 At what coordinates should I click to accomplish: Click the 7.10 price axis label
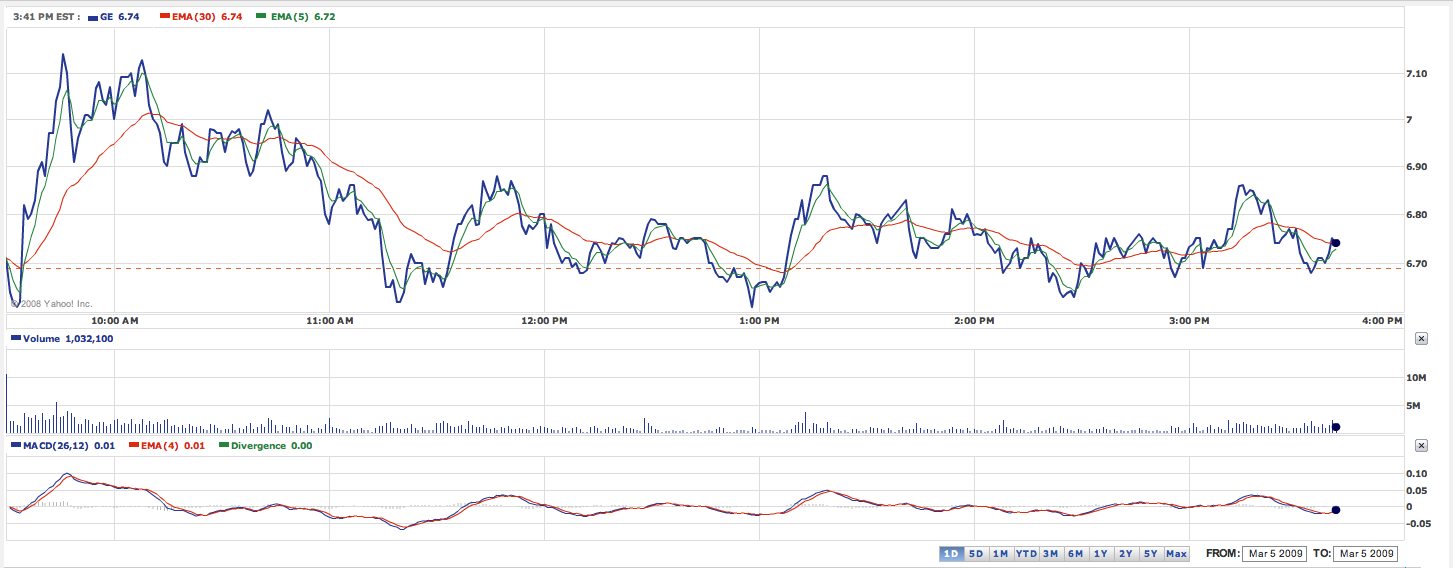[1416, 74]
